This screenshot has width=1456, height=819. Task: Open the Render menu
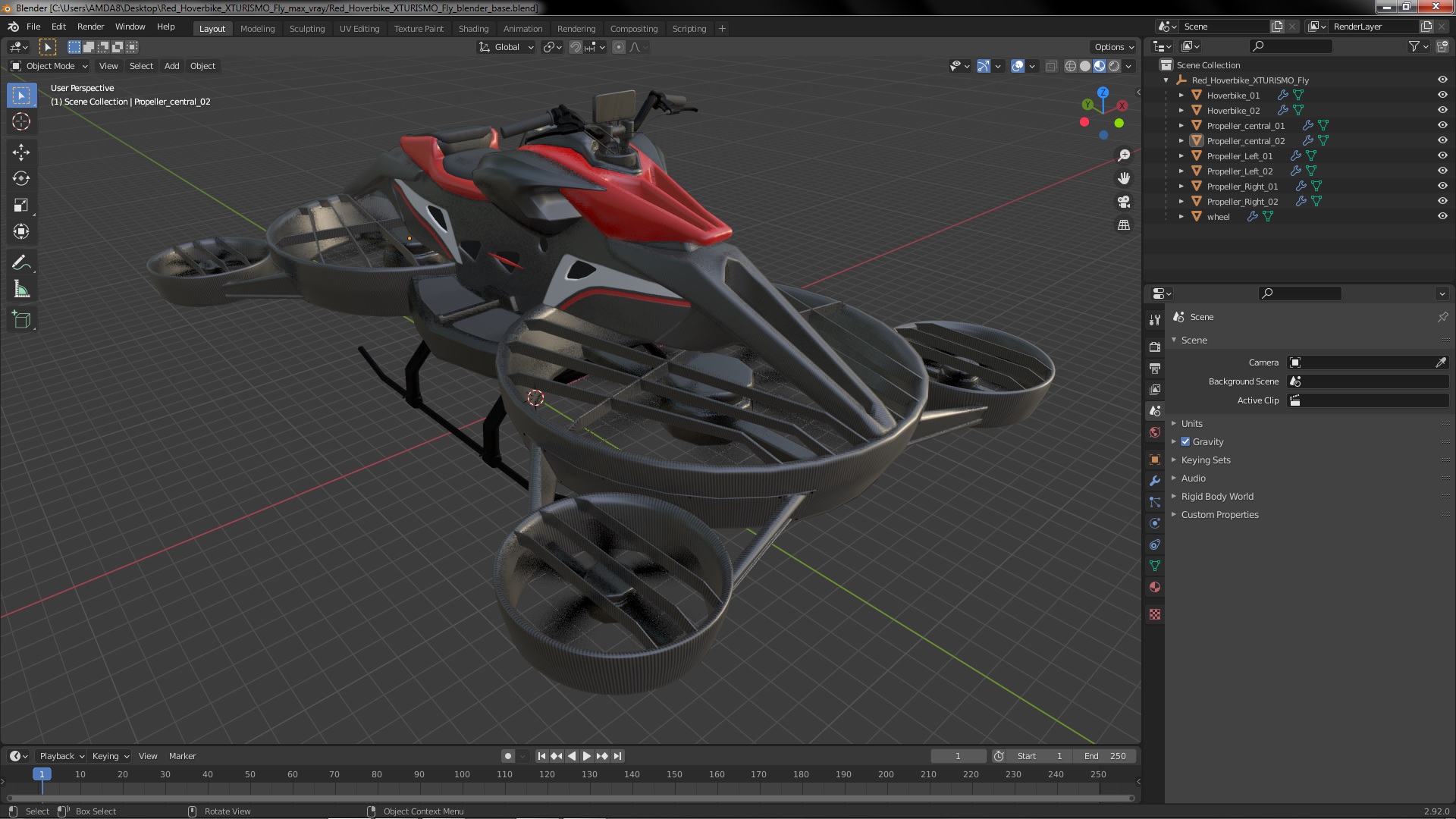point(90,27)
